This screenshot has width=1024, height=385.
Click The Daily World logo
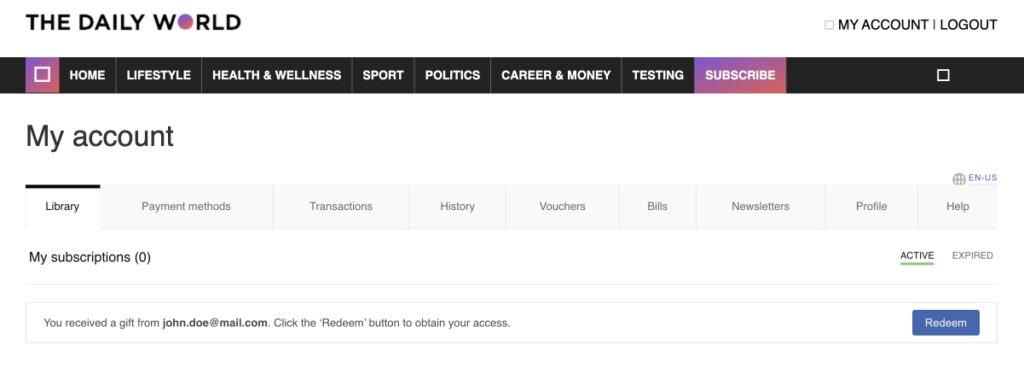point(133,23)
